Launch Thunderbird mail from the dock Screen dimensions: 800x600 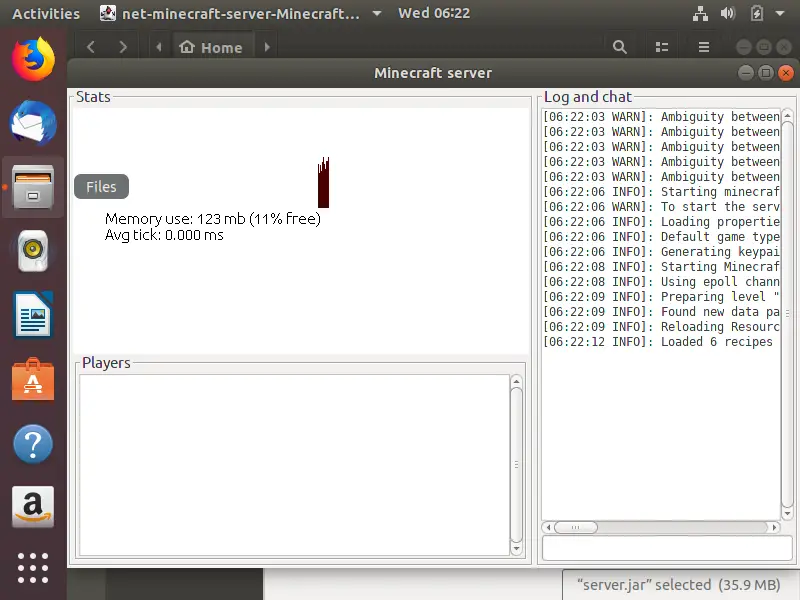click(33, 122)
